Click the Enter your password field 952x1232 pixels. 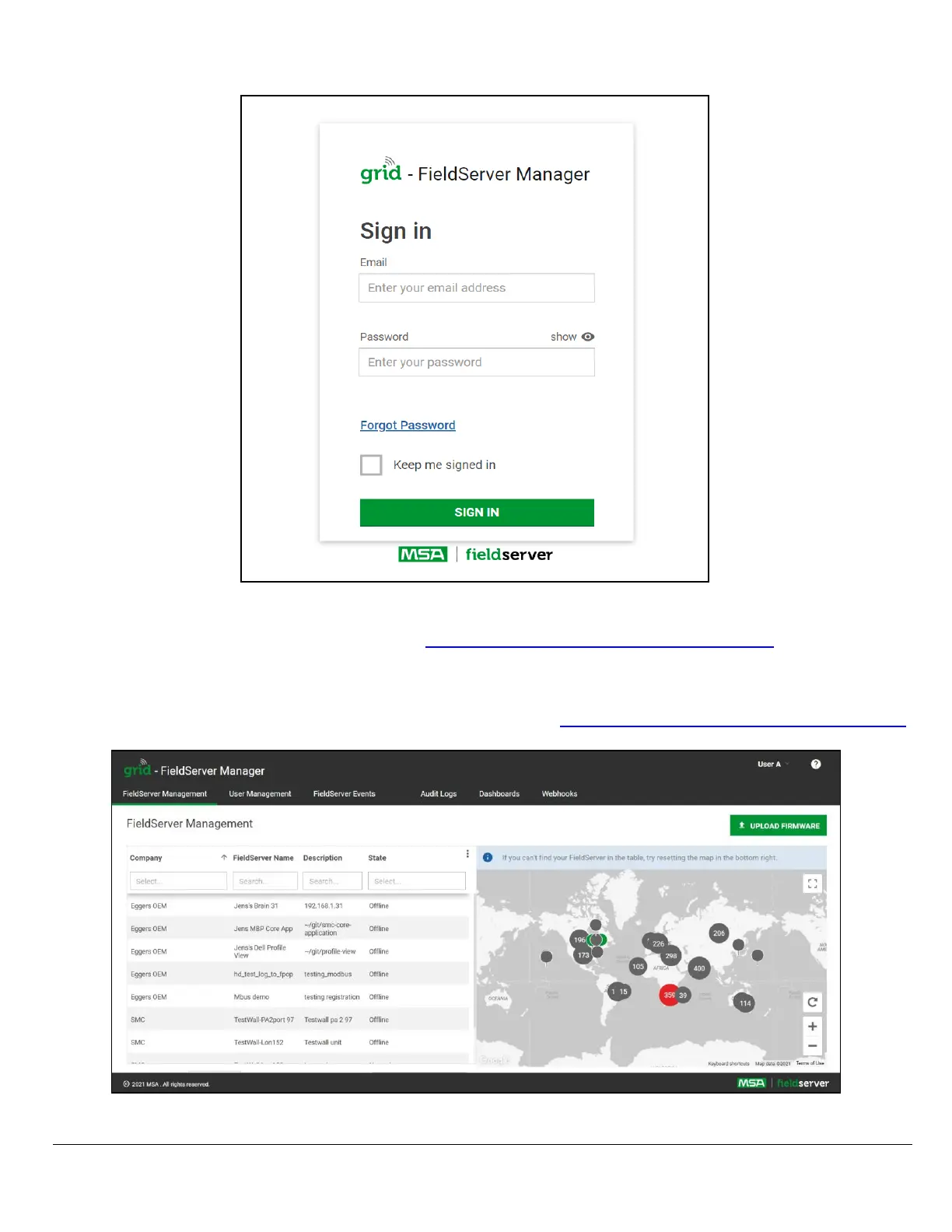point(477,362)
